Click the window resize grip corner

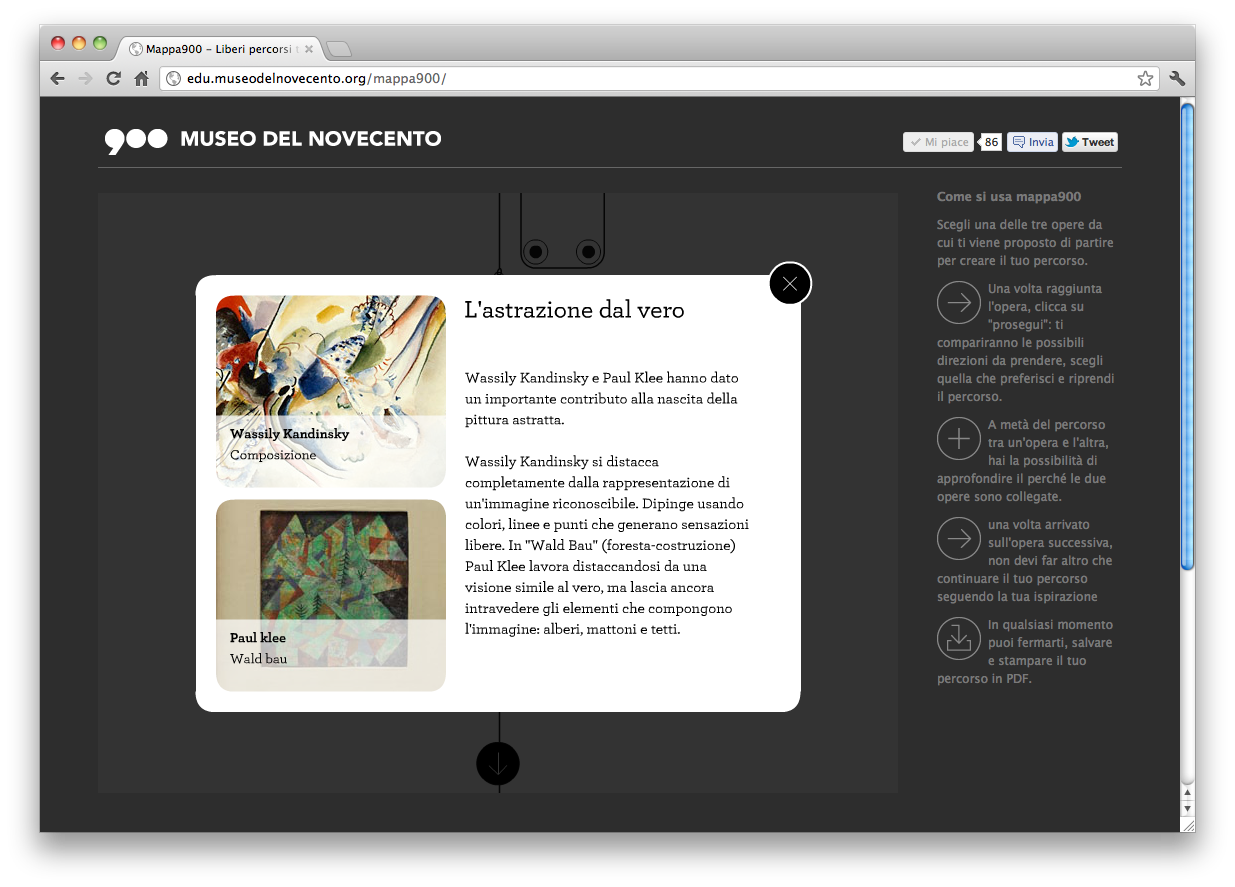tap(1188, 825)
